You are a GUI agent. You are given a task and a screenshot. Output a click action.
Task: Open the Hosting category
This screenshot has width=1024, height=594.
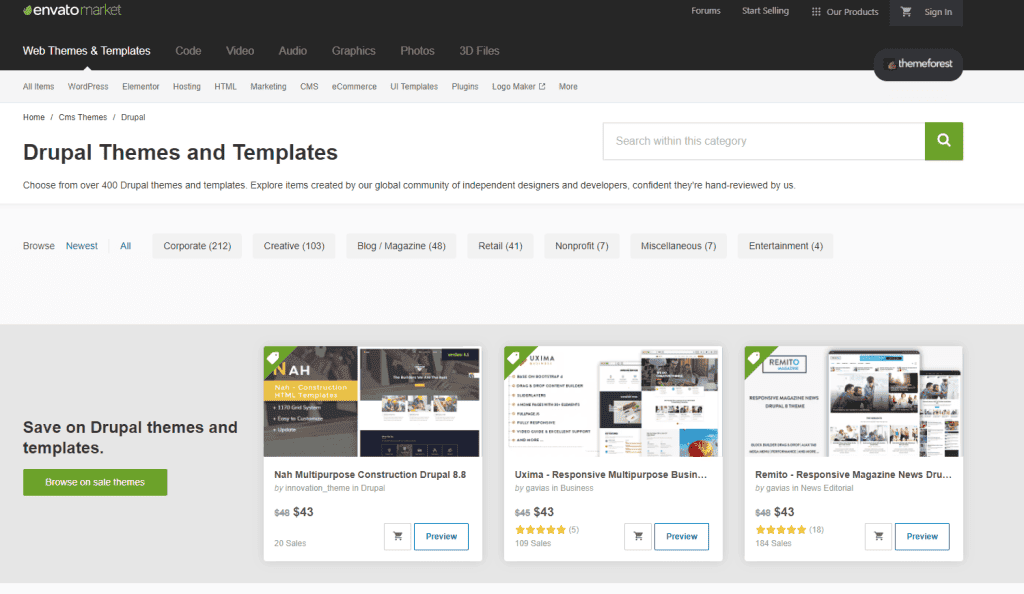coord(187,87)
